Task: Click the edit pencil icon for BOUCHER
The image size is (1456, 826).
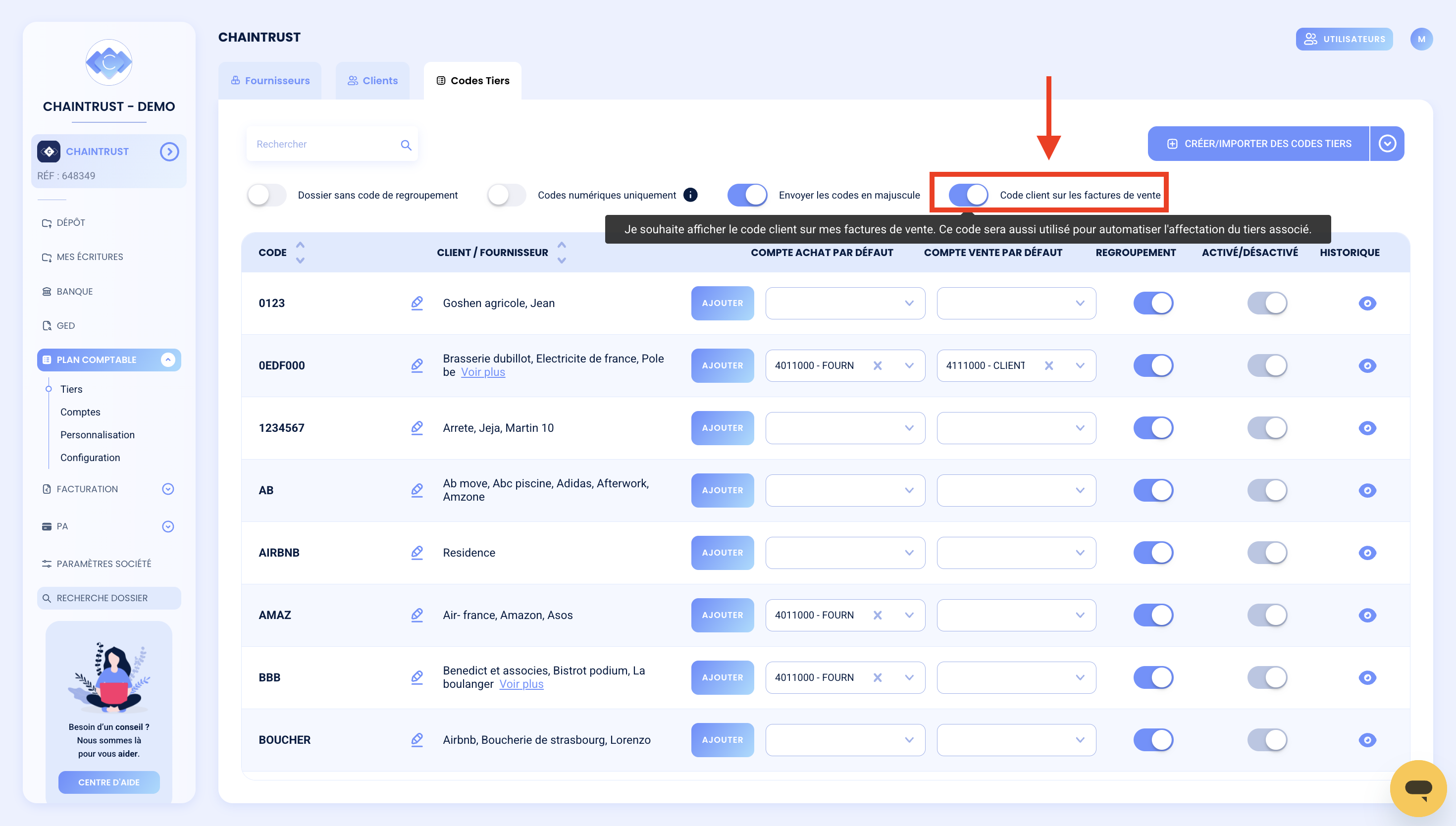Action: coord(417,740)
